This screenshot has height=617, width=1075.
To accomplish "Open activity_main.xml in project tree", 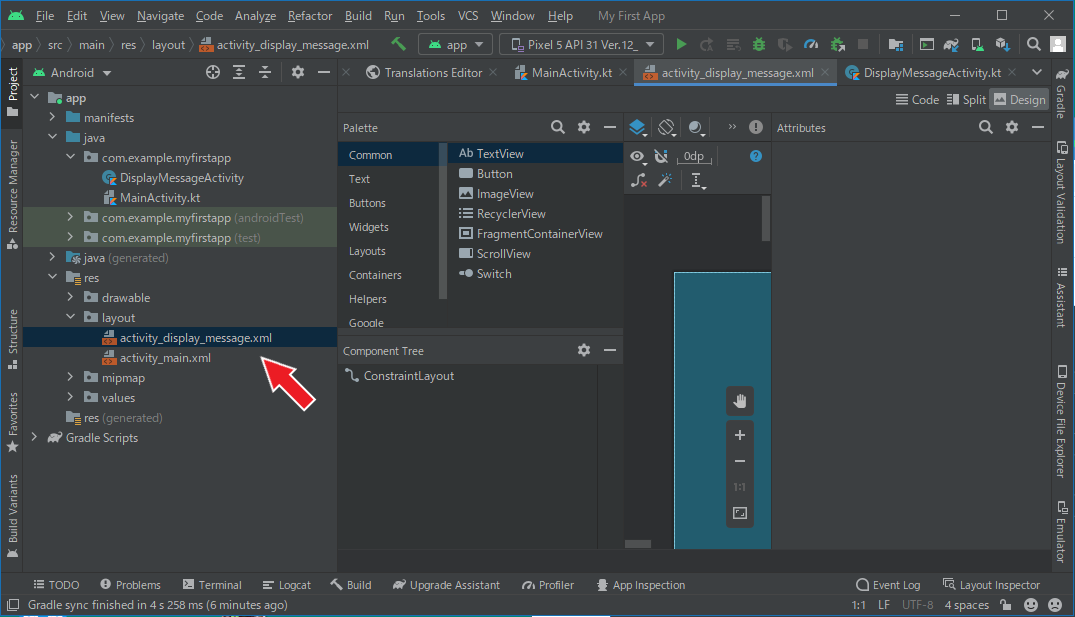I will pos(165,358).
